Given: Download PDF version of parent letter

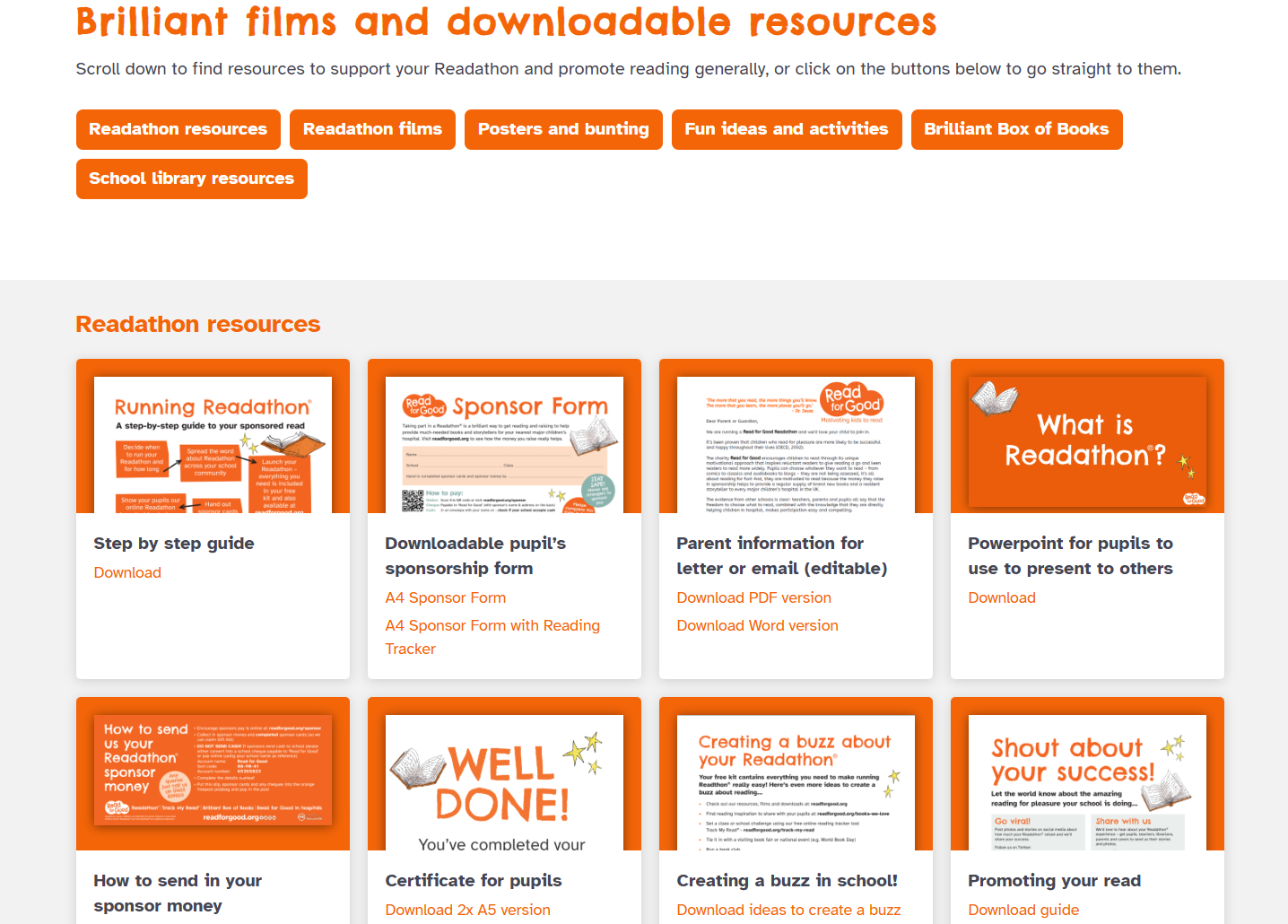Looking at the screenshot, I should click(x=753, y=597).
